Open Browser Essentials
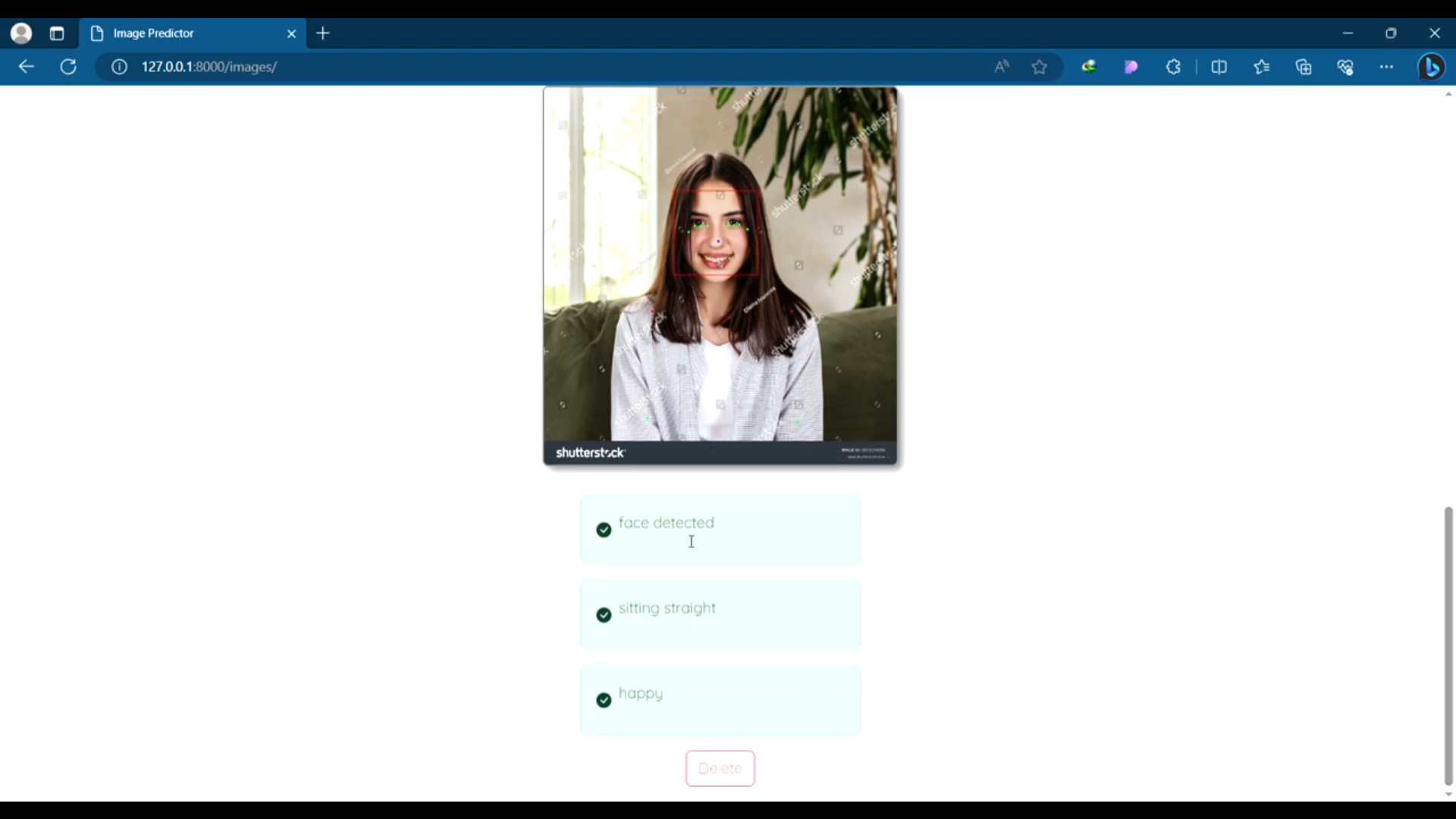The image size is (1456, 819). [1345, 67]
